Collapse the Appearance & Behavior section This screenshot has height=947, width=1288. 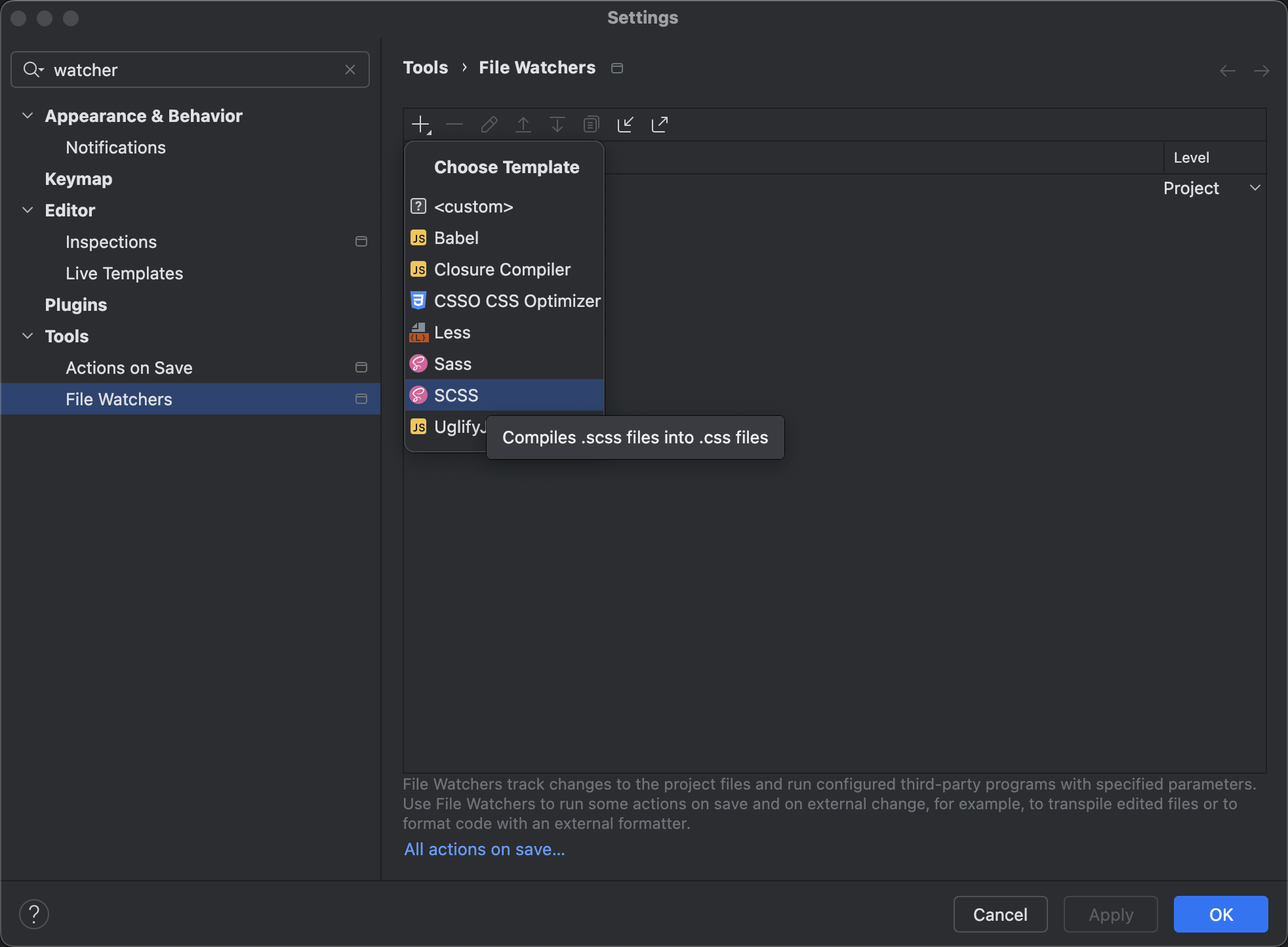click(x=28, y=116)
